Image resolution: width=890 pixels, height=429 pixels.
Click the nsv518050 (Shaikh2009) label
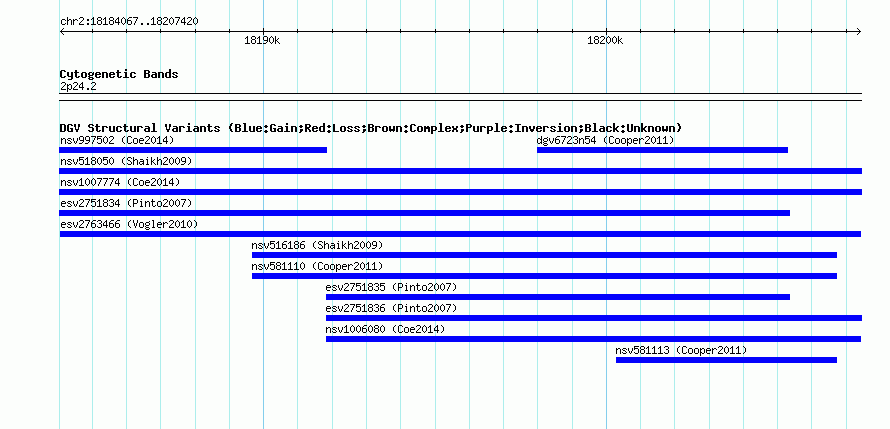click(x=126, y=161)
